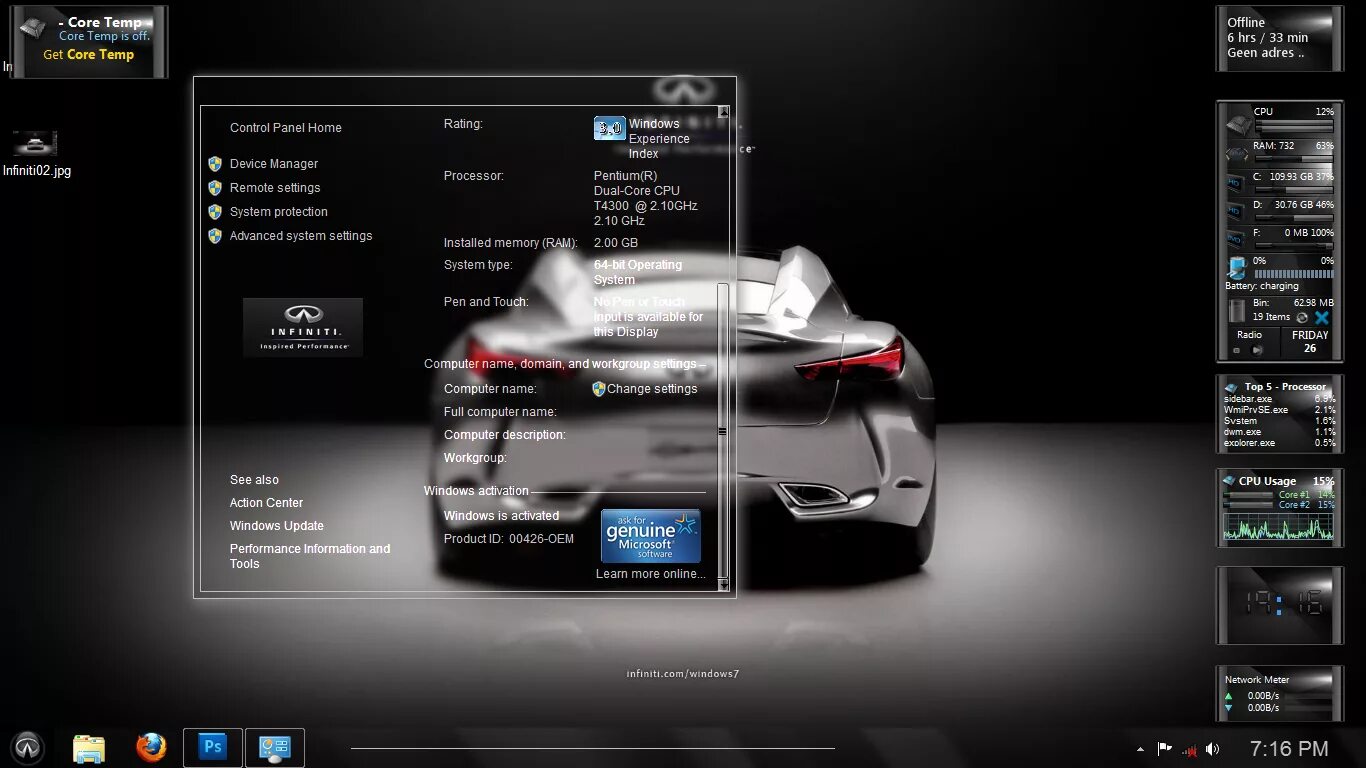Click WmiPrvSE.exe in the Top 5 Processor gadget
The image size is (1366, 768).
pos(1256,410)
